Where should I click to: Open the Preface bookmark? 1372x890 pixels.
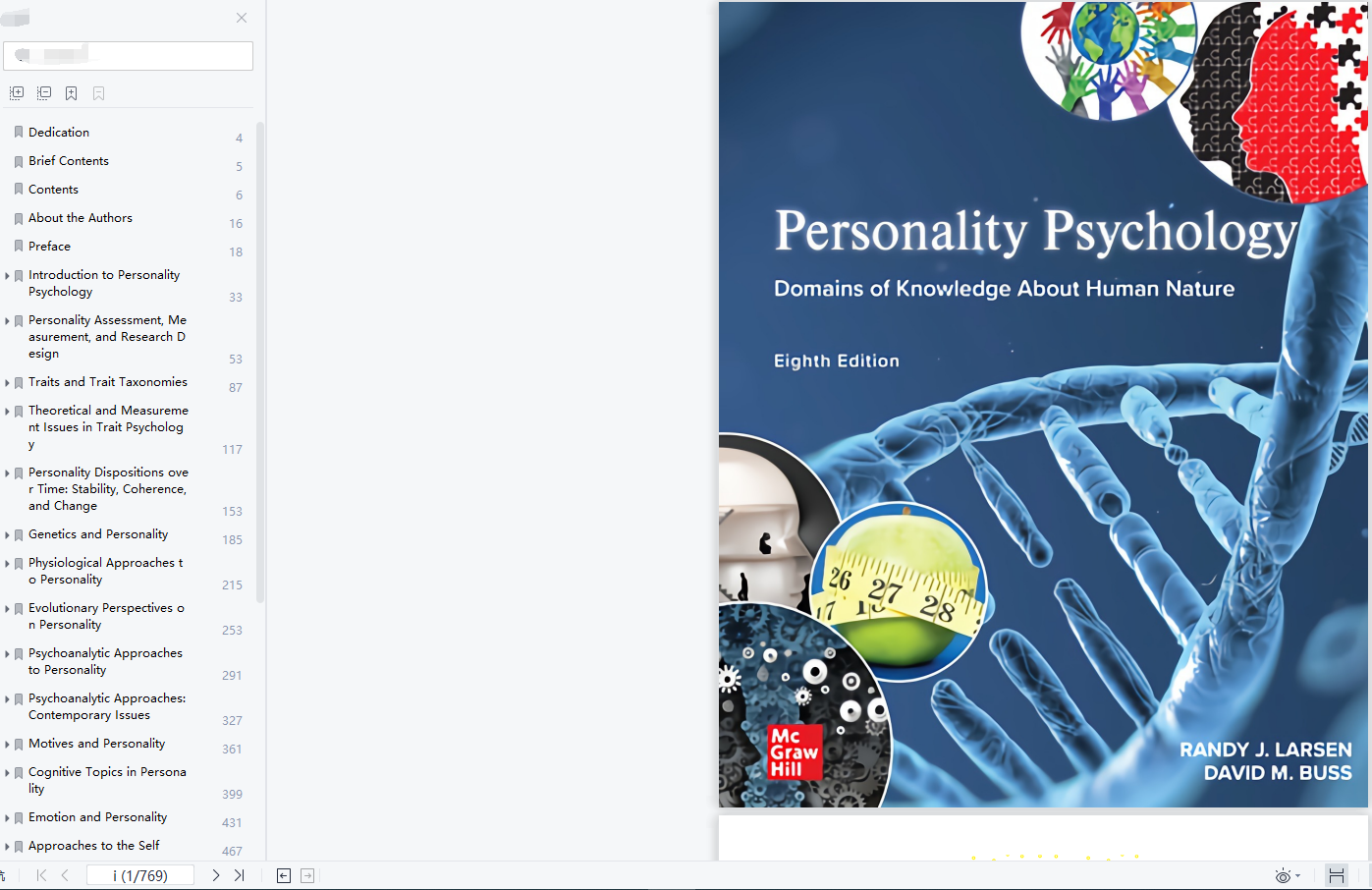tap(49, 246)
